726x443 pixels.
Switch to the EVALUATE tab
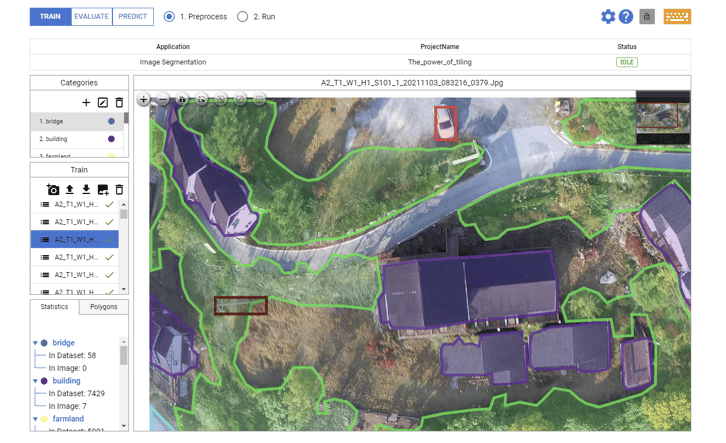click(91, 17)
